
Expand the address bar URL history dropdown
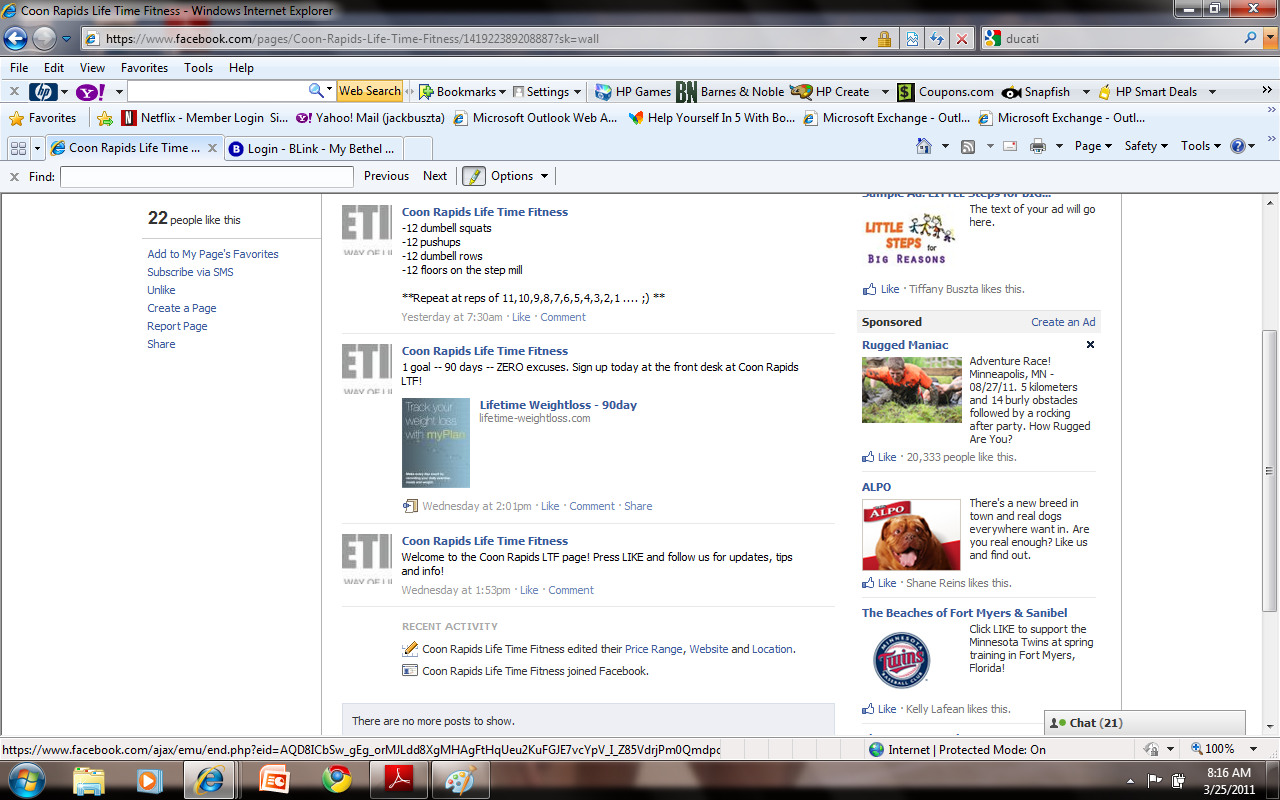point(863,39)
